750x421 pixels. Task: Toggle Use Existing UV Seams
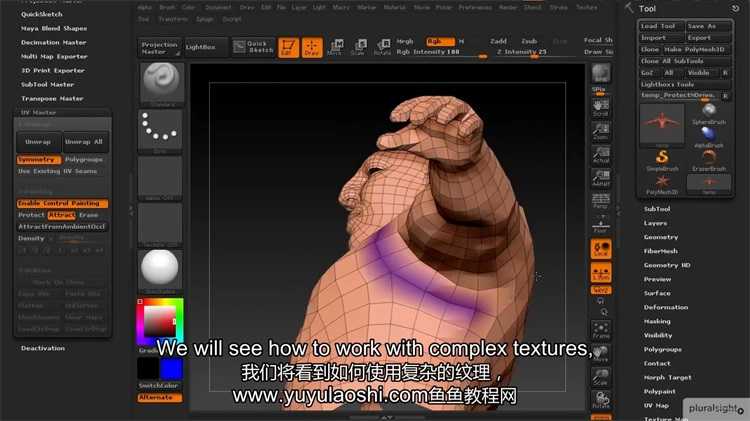pos(58,171)
